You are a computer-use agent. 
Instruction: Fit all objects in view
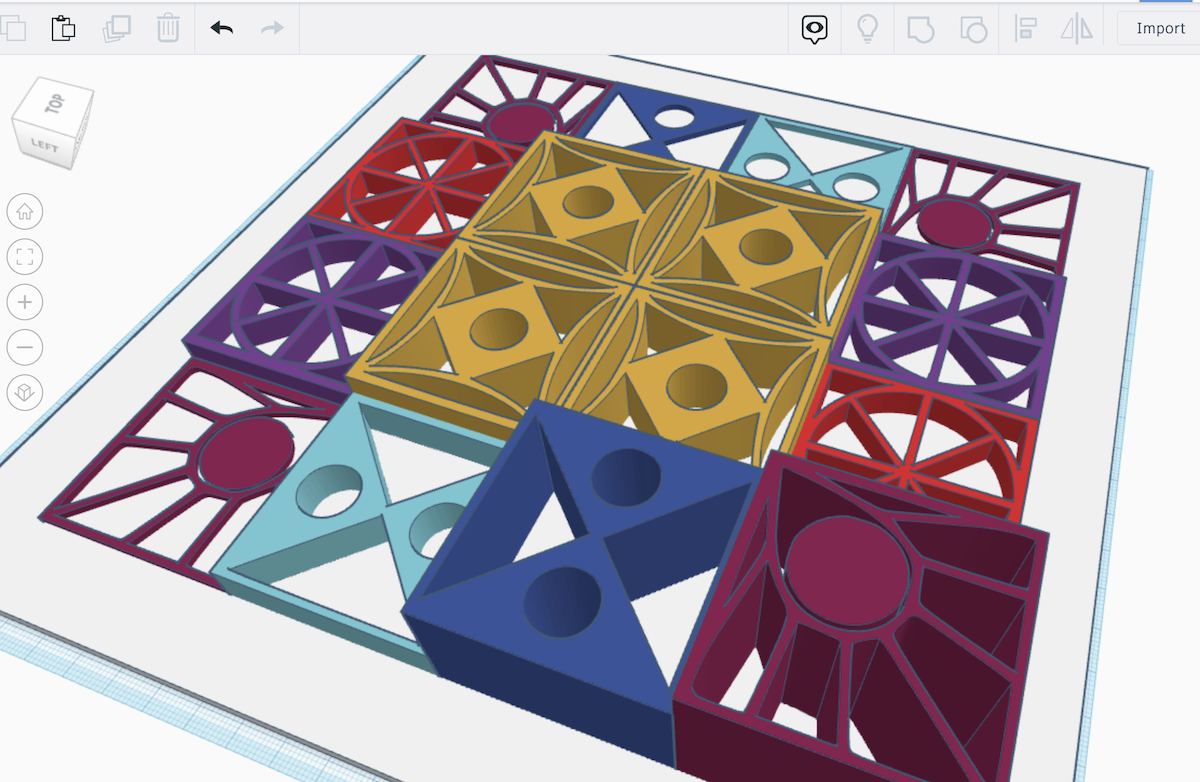point(25,256)
